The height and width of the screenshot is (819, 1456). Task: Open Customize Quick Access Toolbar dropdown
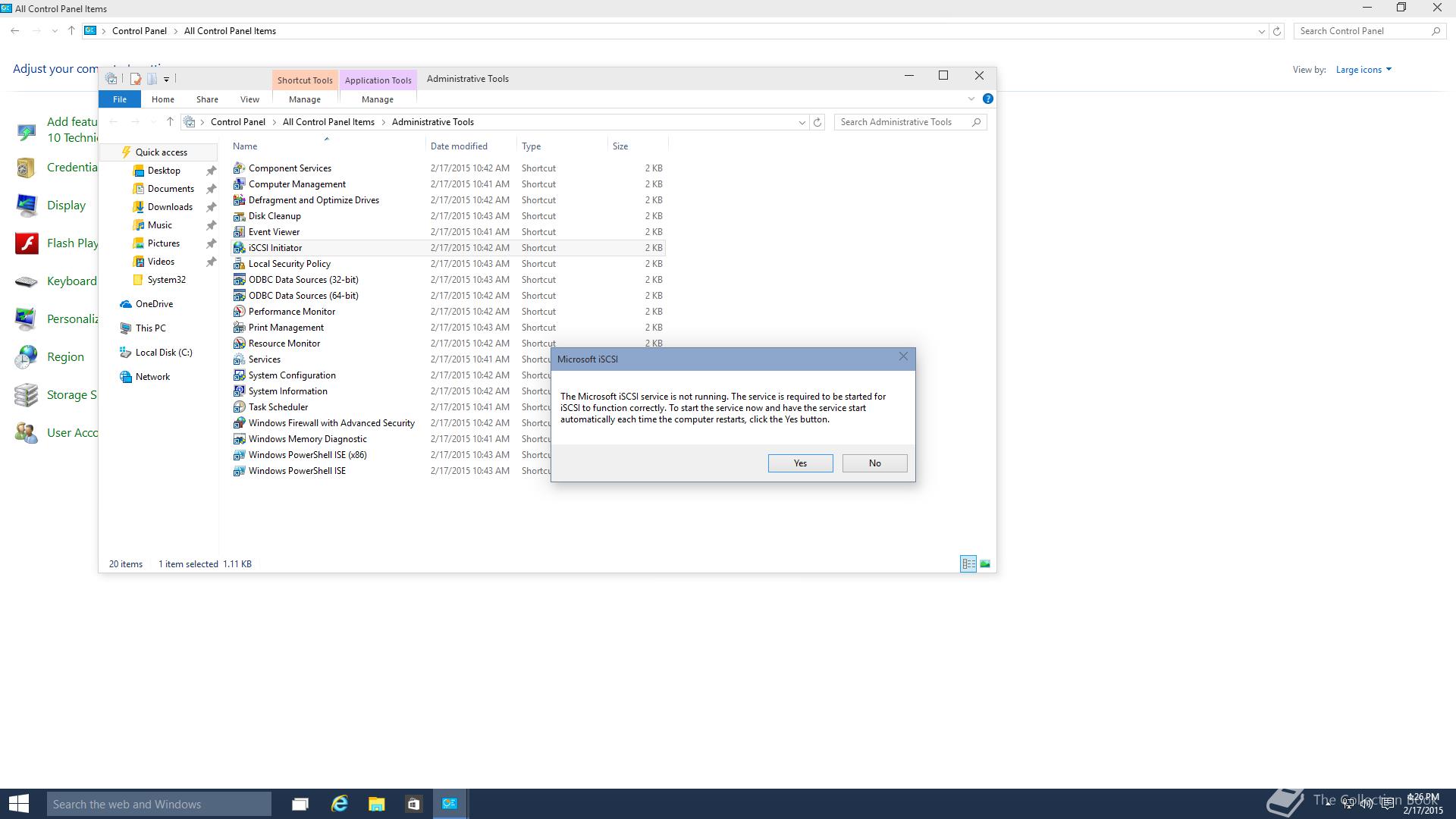click(x=166, y=79)
